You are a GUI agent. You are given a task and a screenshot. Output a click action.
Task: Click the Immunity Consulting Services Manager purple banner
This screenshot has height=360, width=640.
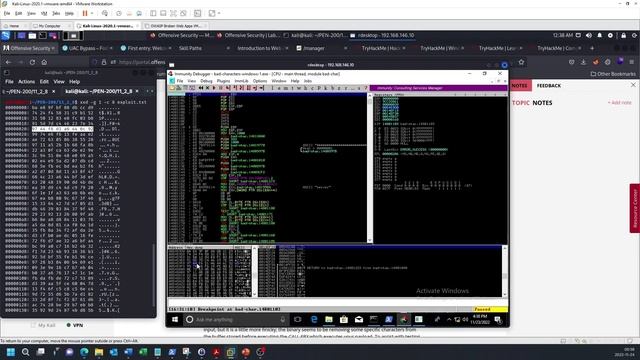pos(438,88)
